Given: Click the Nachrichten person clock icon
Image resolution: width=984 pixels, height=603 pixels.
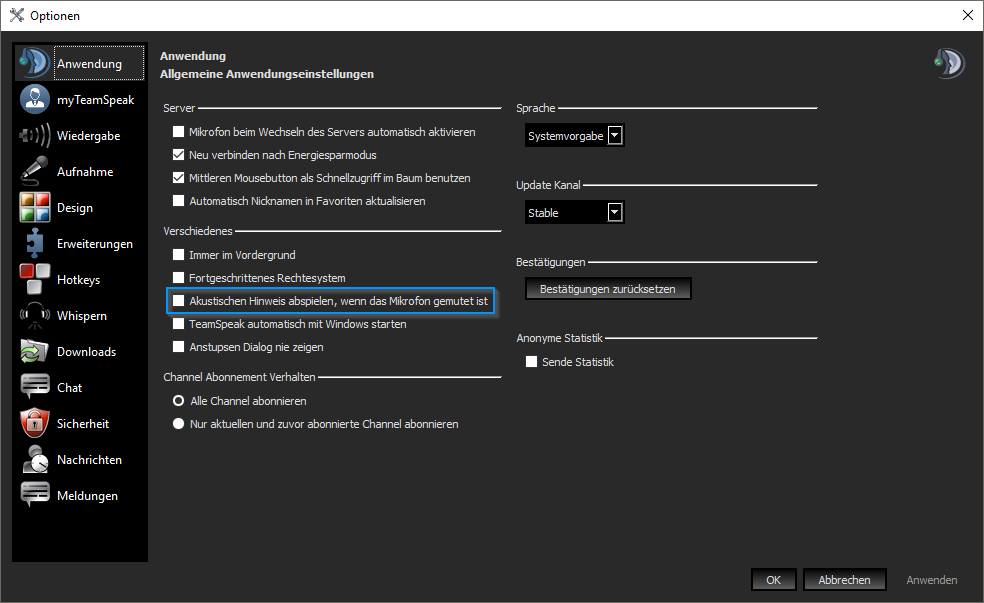Looking at the screenshot, I should (x=35, y=459).
